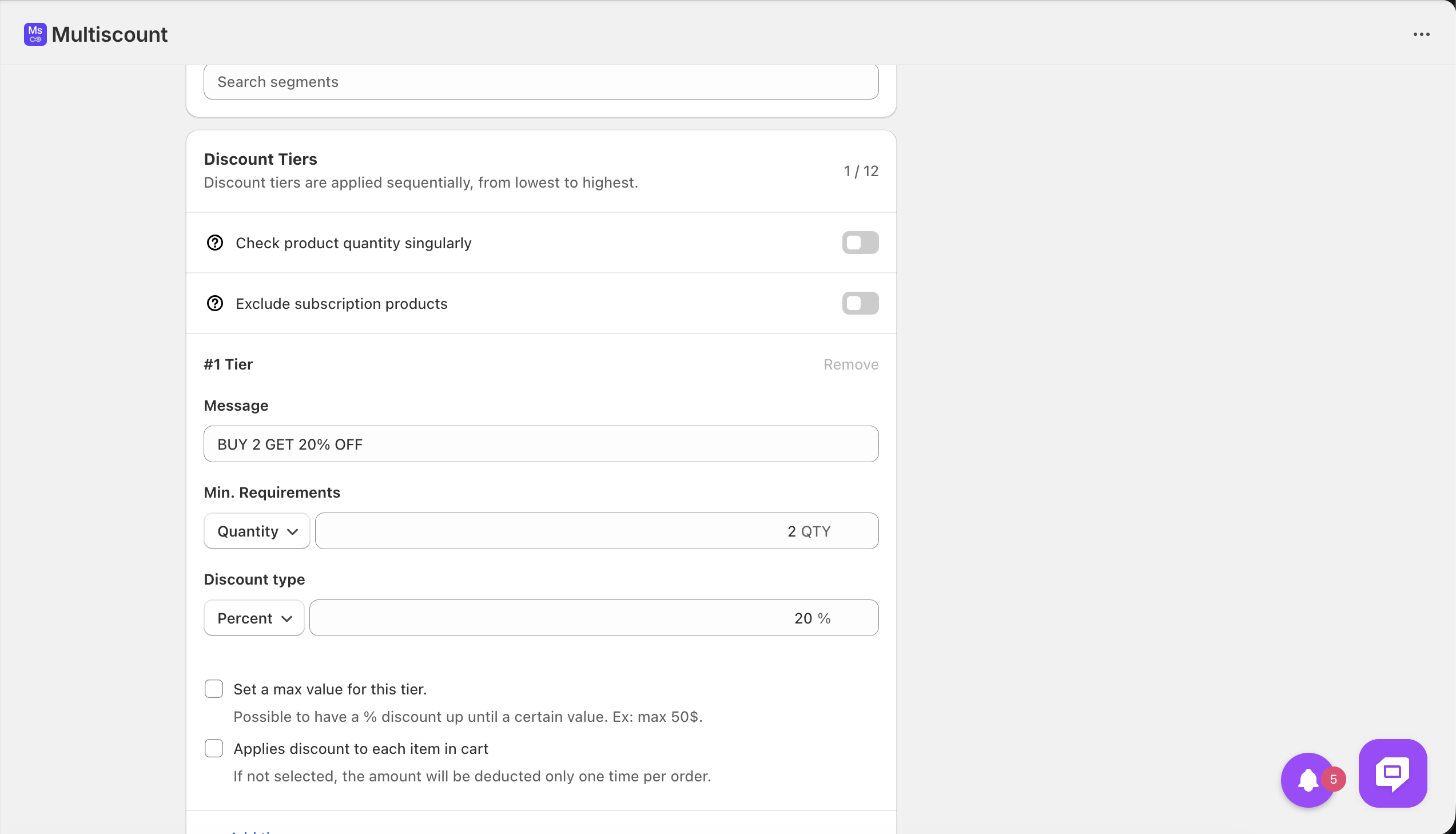Screen dimensions: 1456x834
Task: Turn on Exclude subscription products toggle
Action: pyautogui.click(x=860, y=304)
